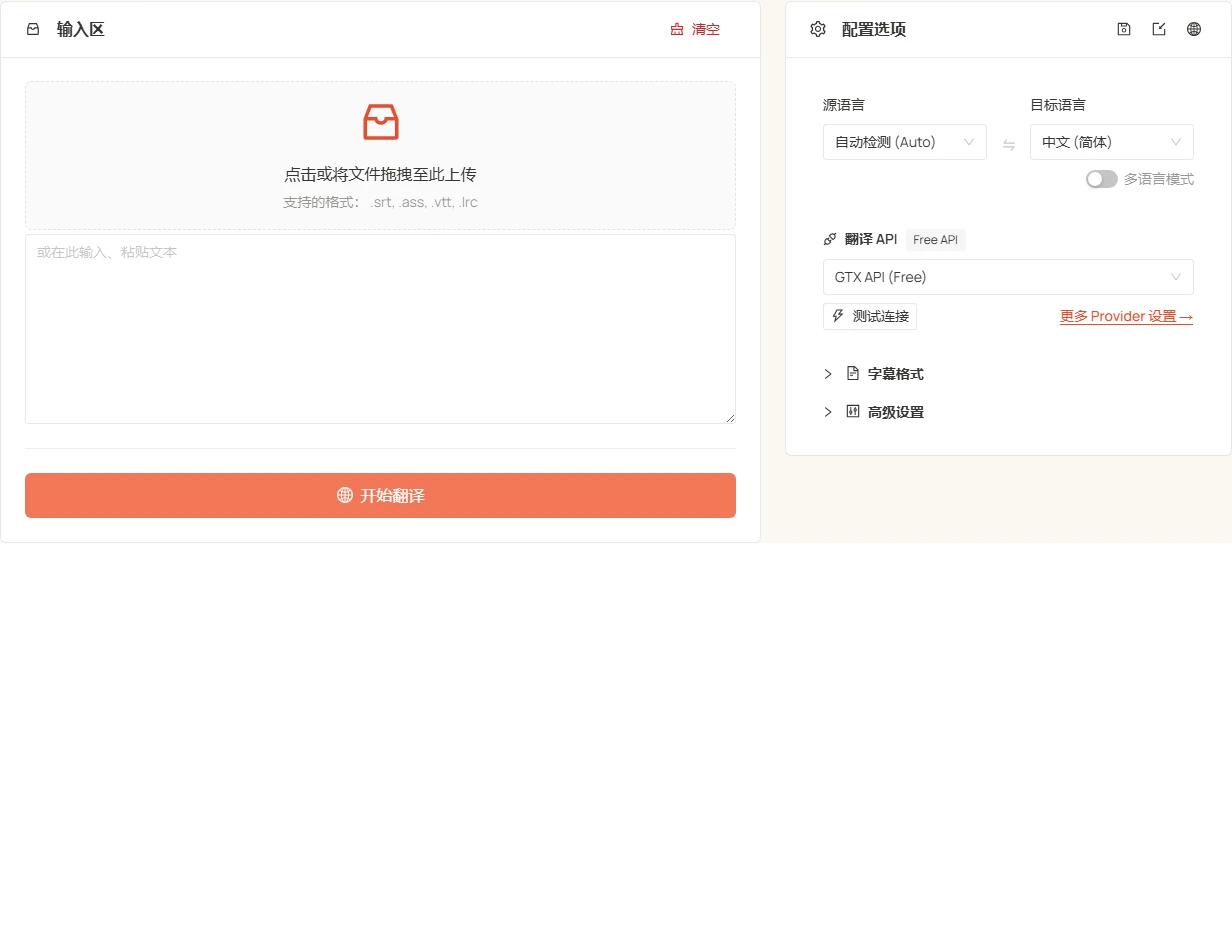Click the 输入区 heading
Image resolution: width=1232 pixels, height=945 pixels.
80,29
